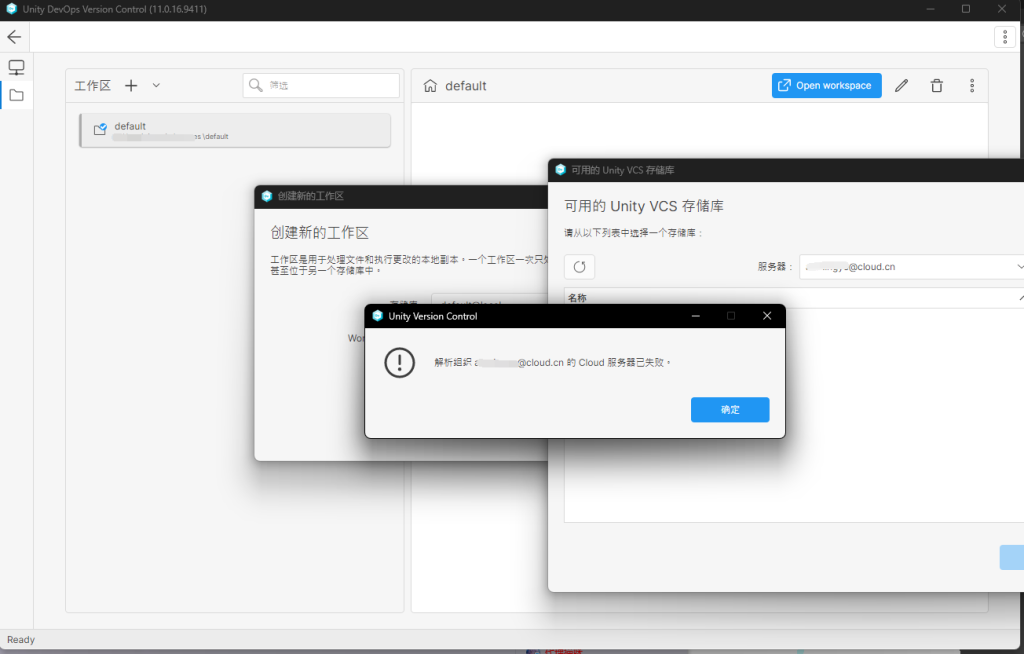Click the plus icon next to 工作区
The height and width of the screenshot is (654, 1024).
point(131,86)
